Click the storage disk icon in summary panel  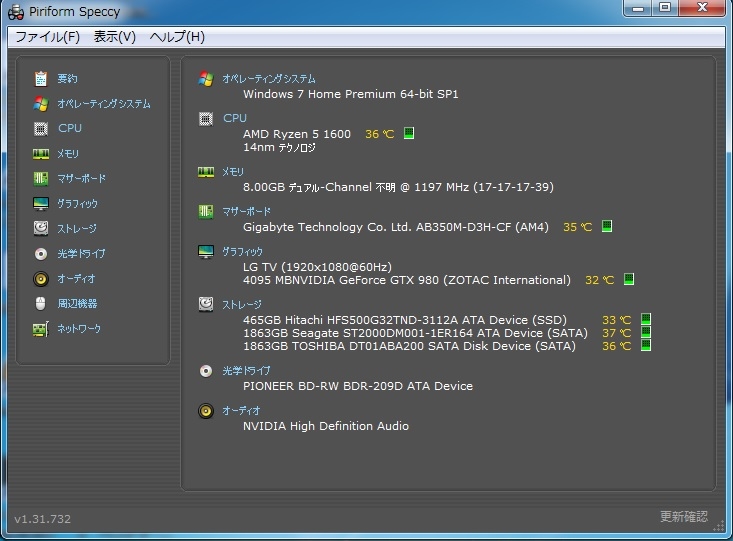coord(206,304)
